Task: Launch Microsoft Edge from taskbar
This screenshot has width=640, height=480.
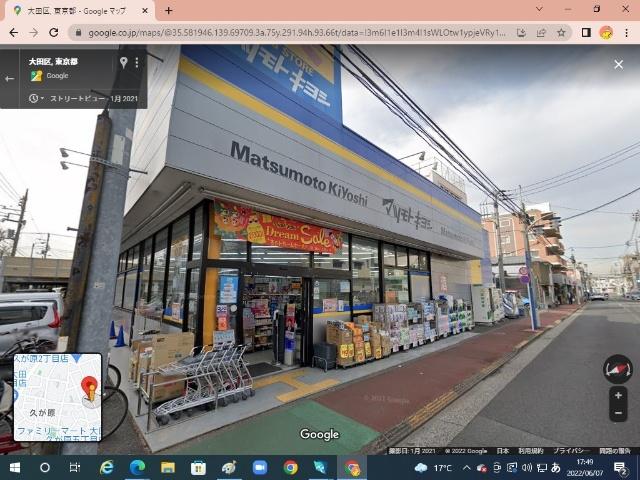Action: [137, 467]
